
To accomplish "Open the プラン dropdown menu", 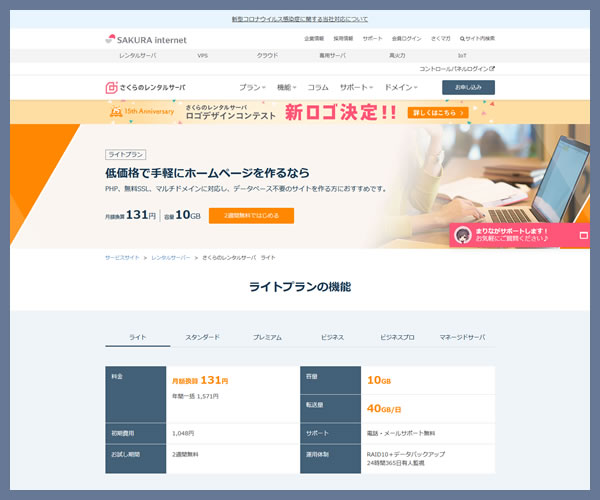I will [x=252, y=88].
